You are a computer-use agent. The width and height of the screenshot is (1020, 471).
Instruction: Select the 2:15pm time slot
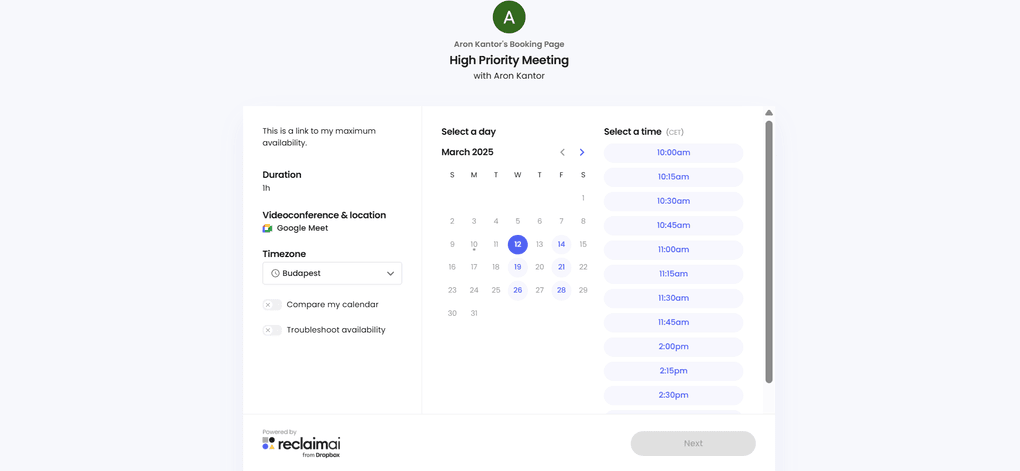[673, 371]
